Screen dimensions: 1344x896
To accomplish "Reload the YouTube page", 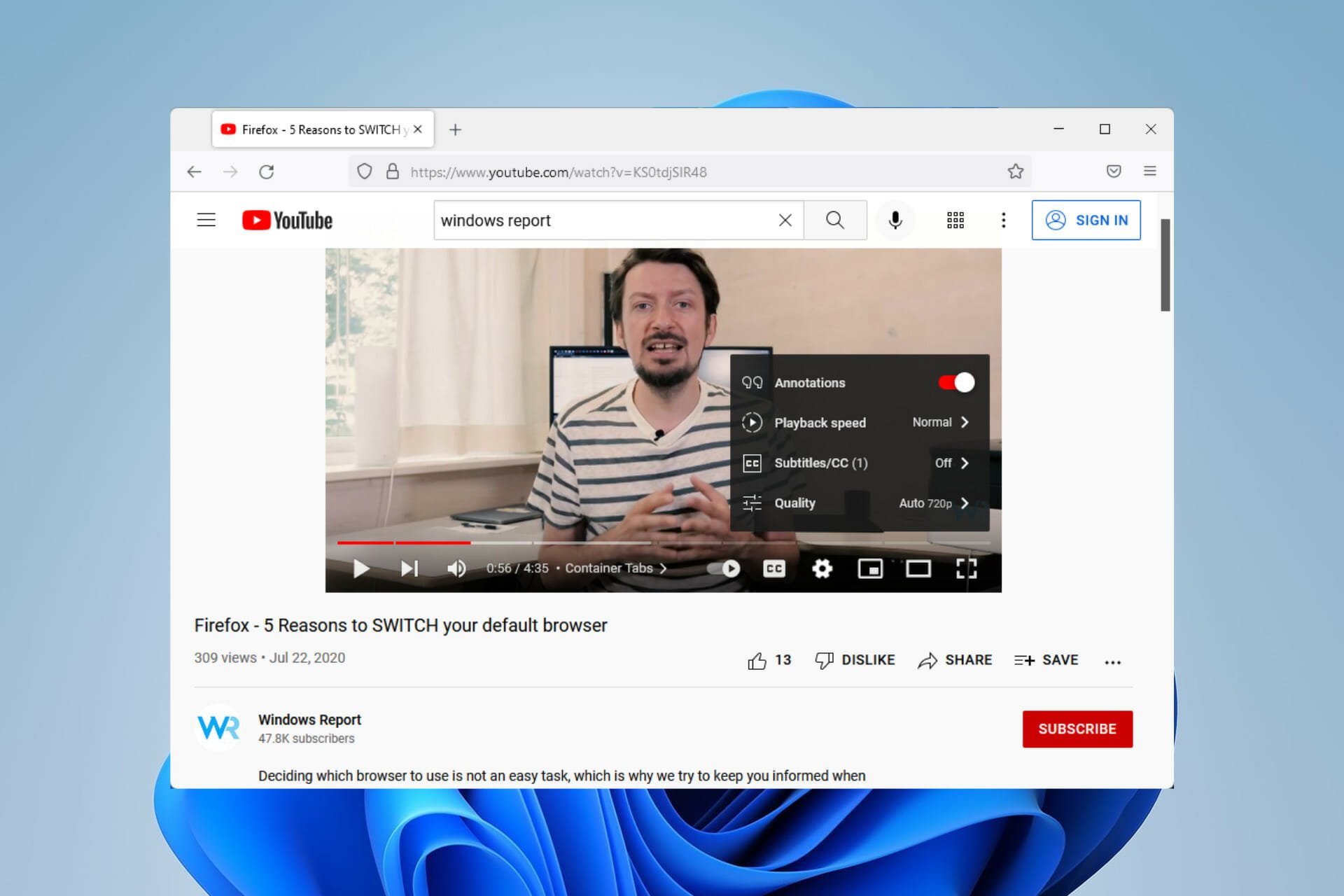I will click(x=266, y=171).
